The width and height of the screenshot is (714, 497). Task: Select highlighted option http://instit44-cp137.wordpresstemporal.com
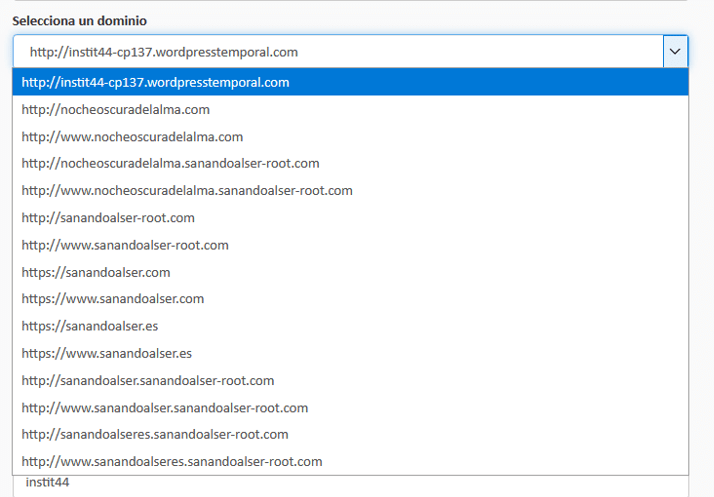pos(351,82)
